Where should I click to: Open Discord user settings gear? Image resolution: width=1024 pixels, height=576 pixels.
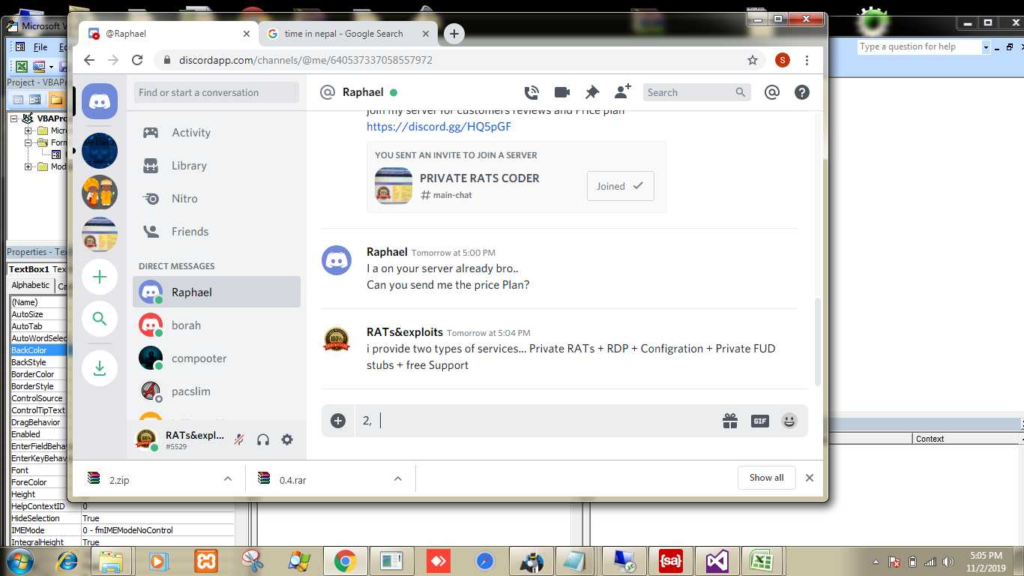[287, 440]
